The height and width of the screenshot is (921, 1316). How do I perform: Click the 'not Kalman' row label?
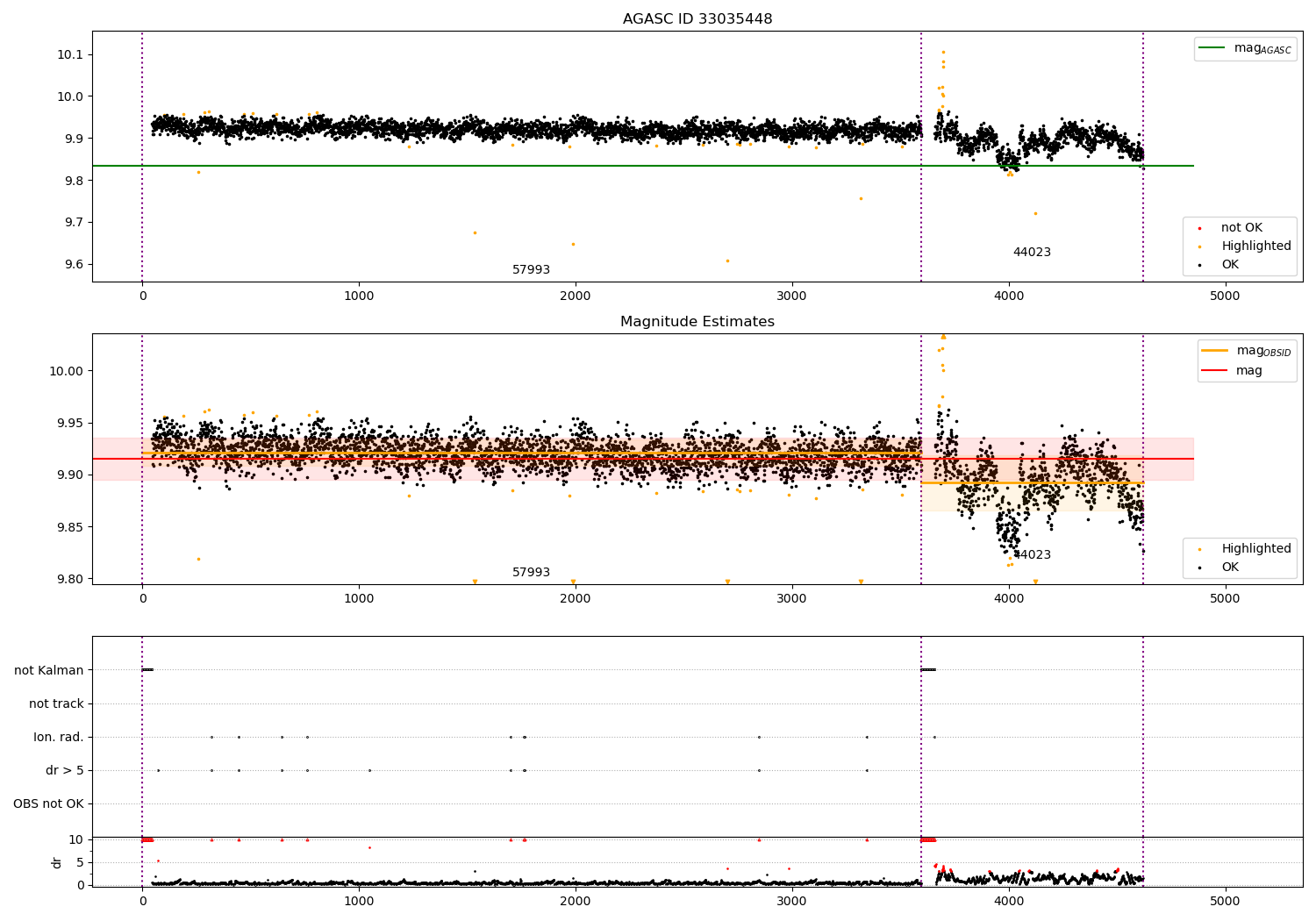49,671
